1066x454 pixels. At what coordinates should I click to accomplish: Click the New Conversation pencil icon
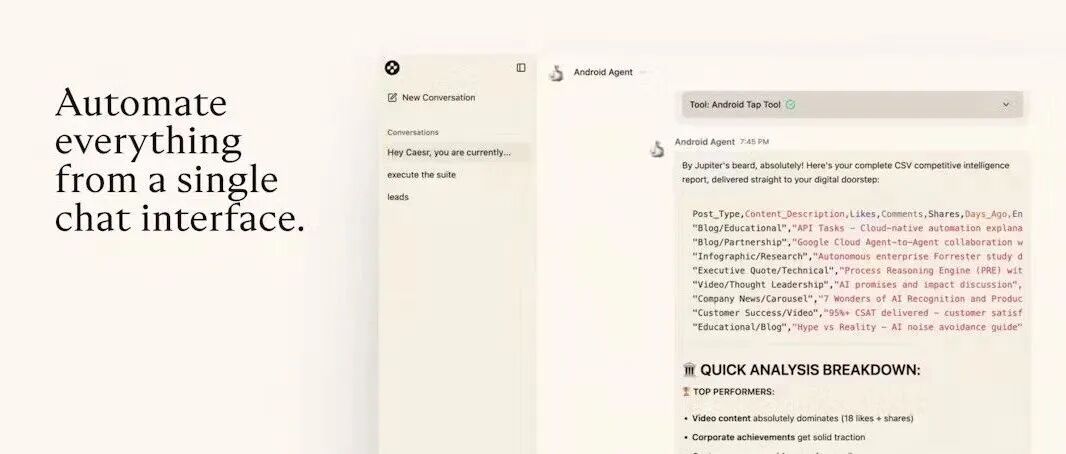tap(392, 97)
